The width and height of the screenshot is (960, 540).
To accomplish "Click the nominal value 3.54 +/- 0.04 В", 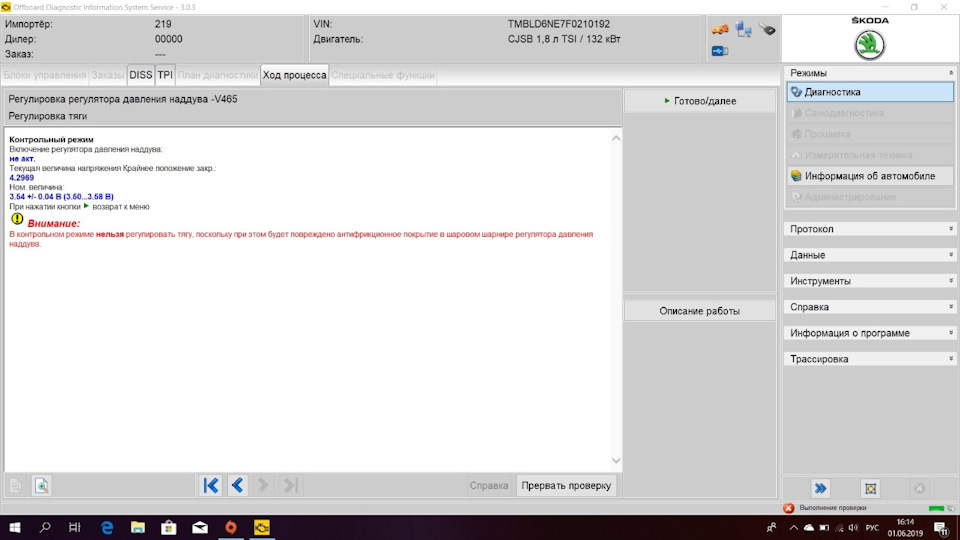I will tap(61, 197).
